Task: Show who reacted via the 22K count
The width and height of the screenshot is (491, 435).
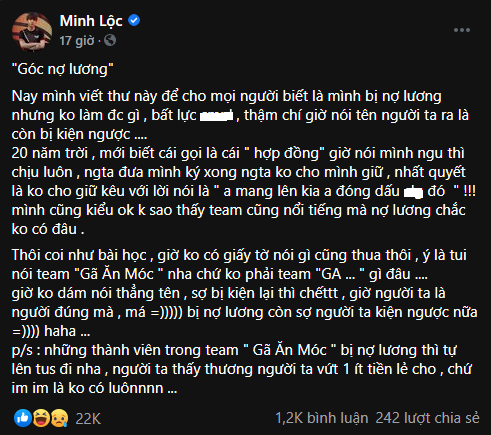Action: click(x=88, y=419)
